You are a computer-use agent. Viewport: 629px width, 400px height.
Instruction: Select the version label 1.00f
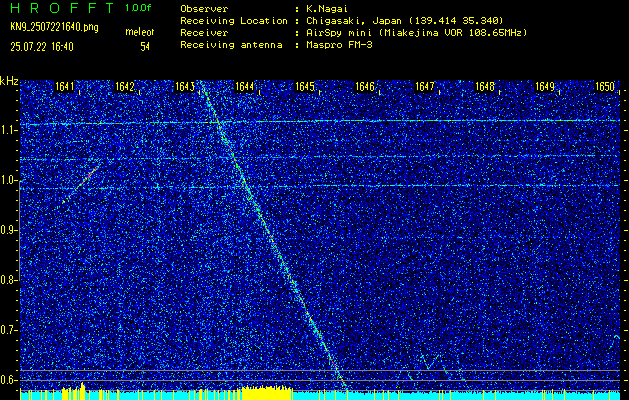point(138,8)
